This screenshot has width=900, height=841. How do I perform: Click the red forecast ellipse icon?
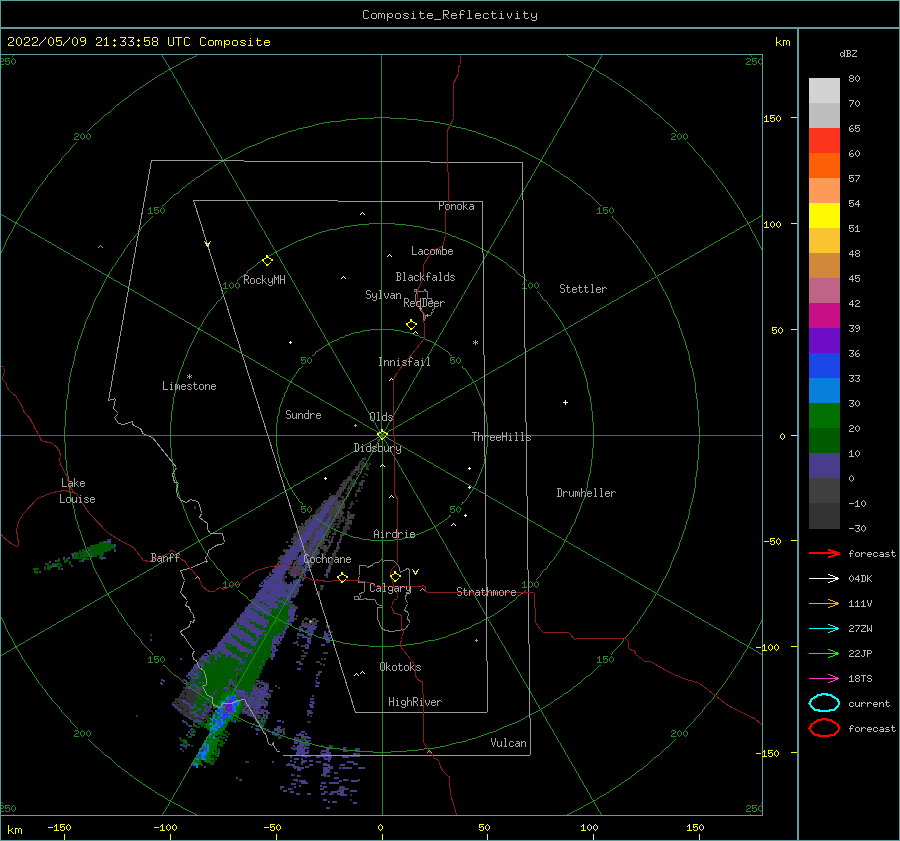pos(824,728)
